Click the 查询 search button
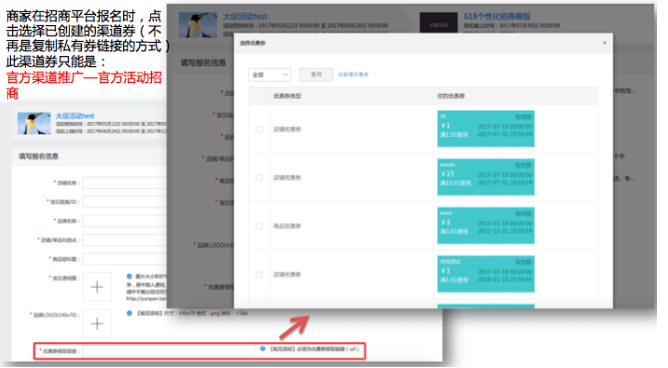This screenshot has width=668, height=368. pyautogui.click(x=316, y=75)
